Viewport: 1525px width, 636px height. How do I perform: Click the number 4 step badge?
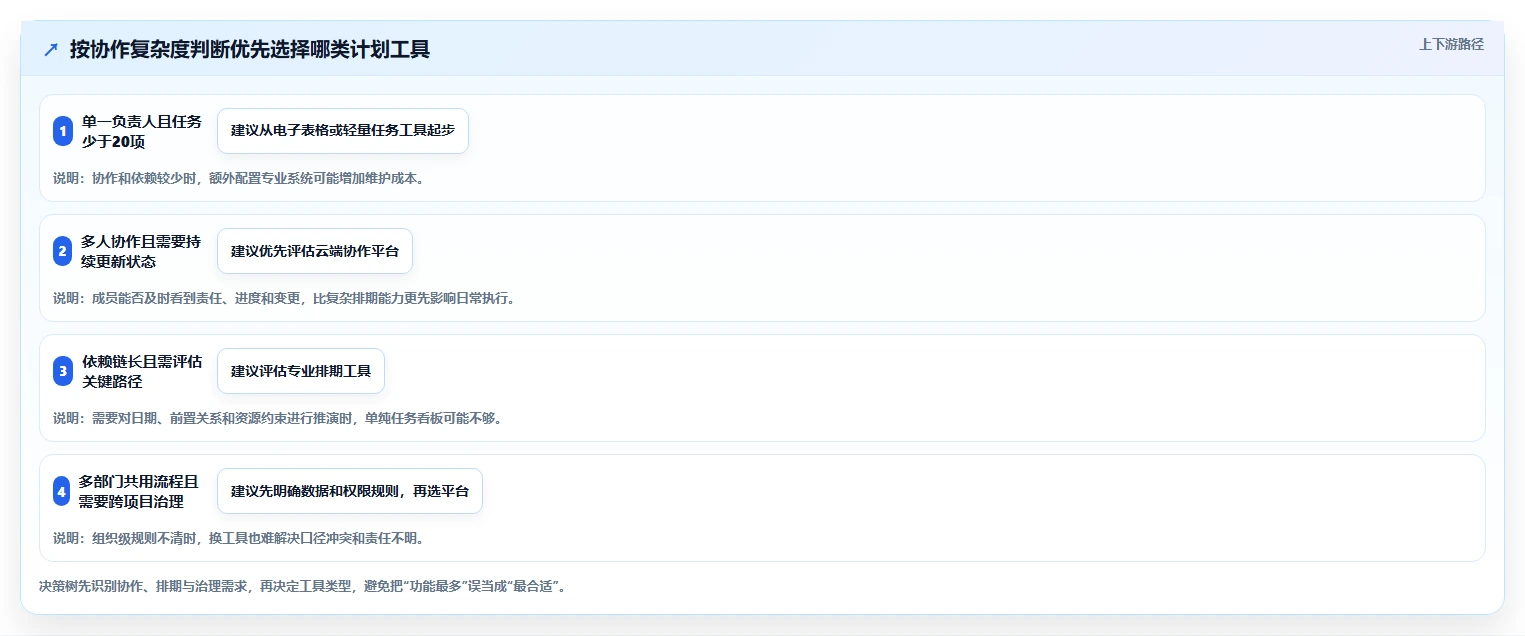click(x=62, y=491)
